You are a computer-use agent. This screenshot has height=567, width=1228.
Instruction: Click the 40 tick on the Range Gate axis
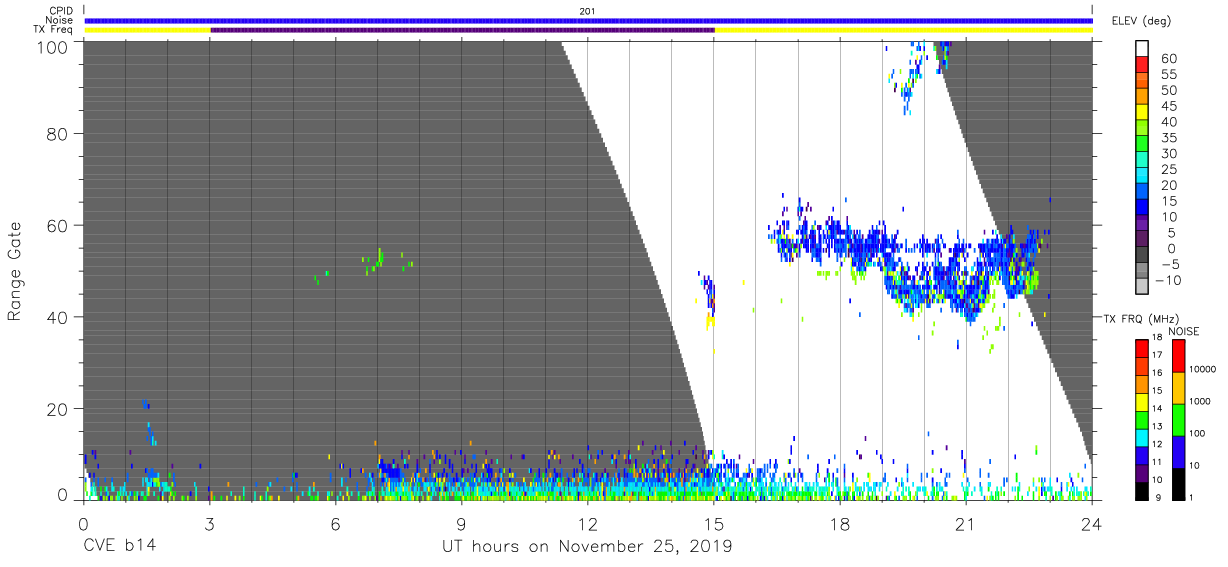pyautogui.click(x=57, y=317)
